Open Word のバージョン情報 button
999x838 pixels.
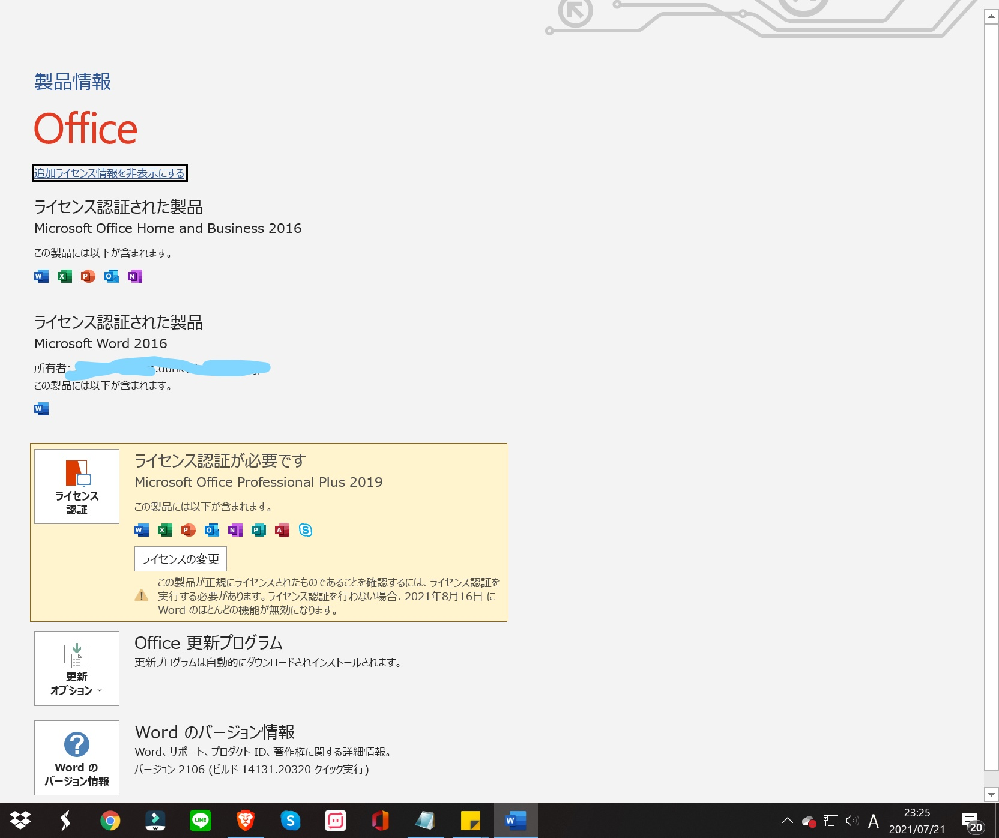tap(76, 758)
